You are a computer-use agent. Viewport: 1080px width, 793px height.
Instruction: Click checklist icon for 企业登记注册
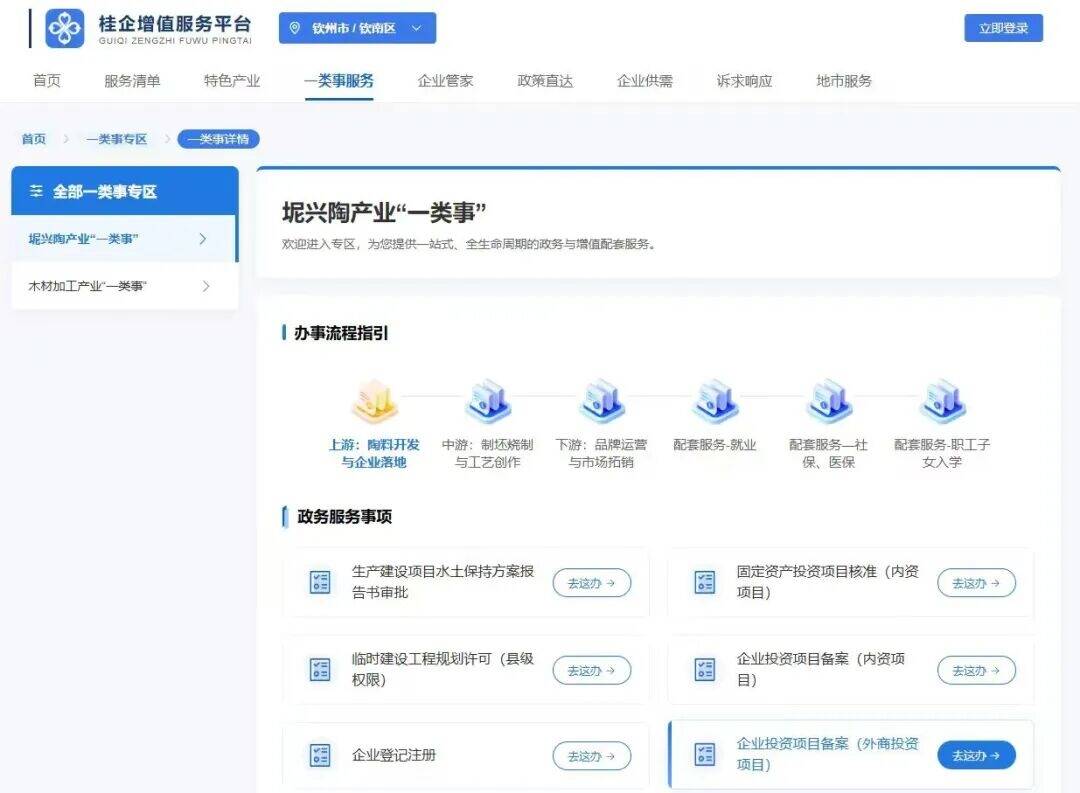click(x=320, y=755)
